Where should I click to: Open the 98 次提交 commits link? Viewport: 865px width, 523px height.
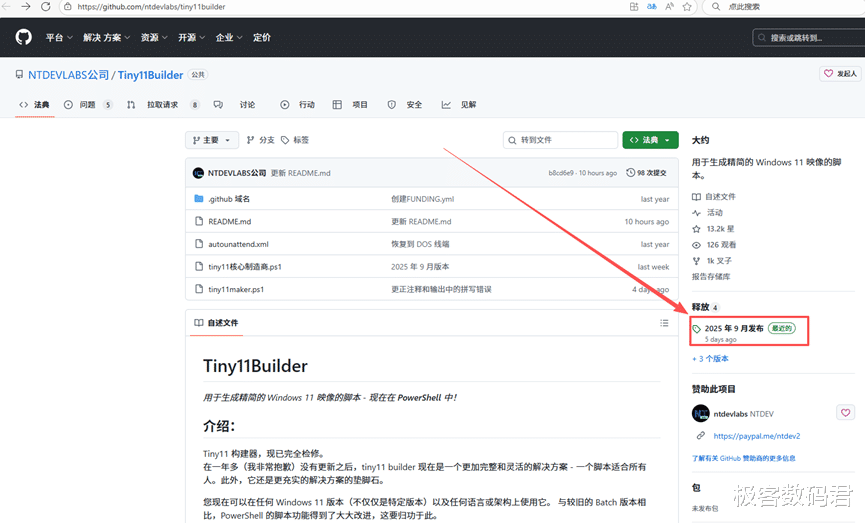(x=647, y=173)
